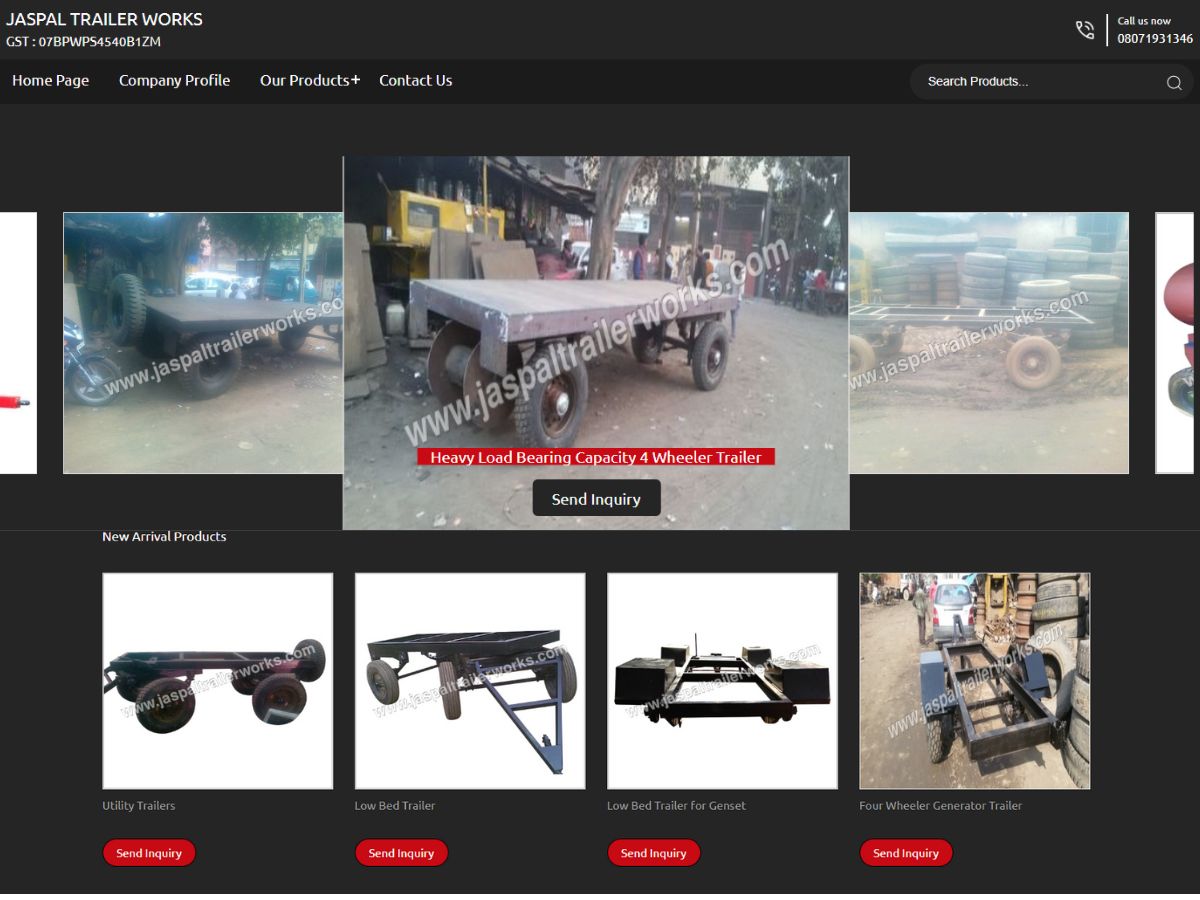Send inquiry for Utility Trailers
This screenshot has height=900, width=1200.
tap(149, 853)
